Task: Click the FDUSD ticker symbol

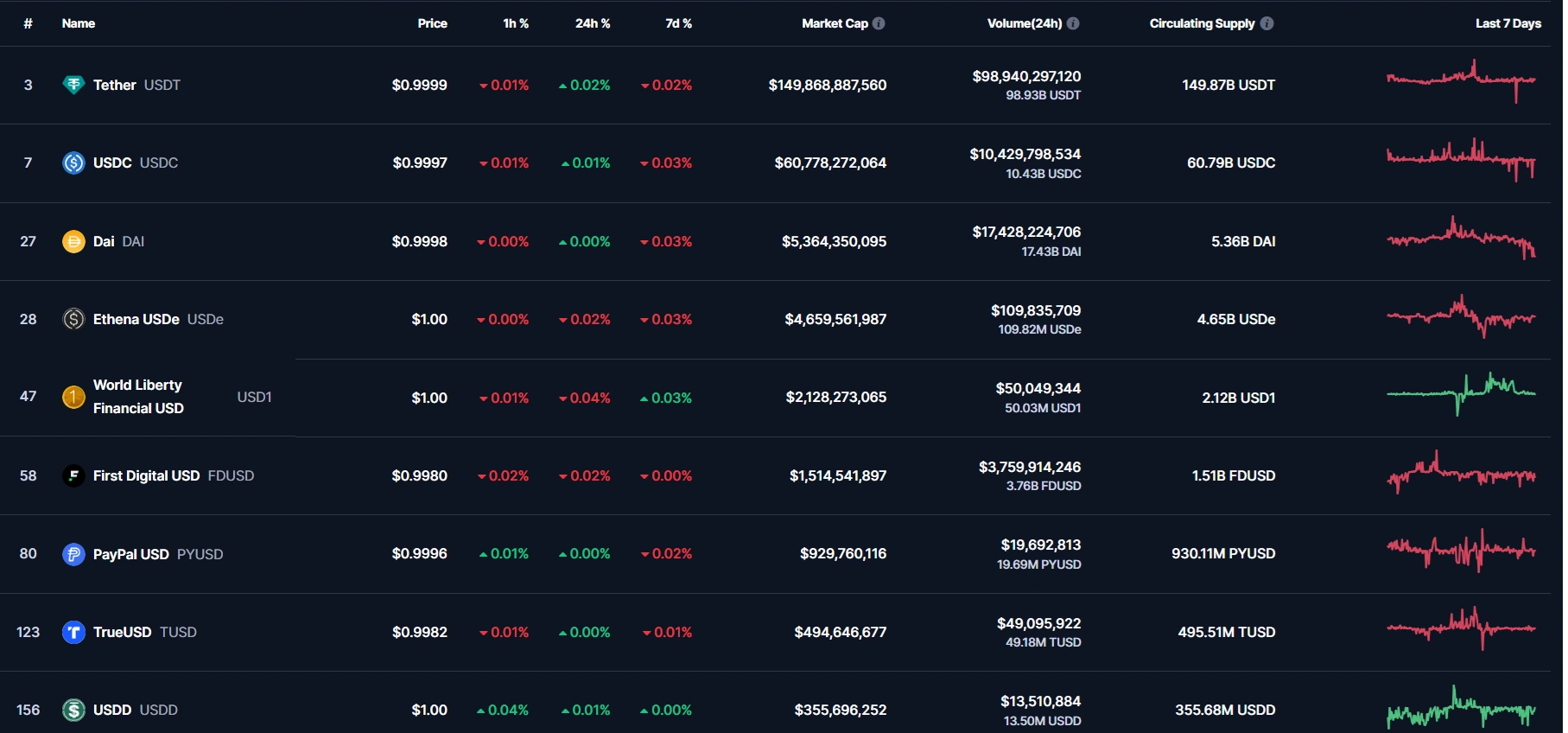Action: [231, 475]
